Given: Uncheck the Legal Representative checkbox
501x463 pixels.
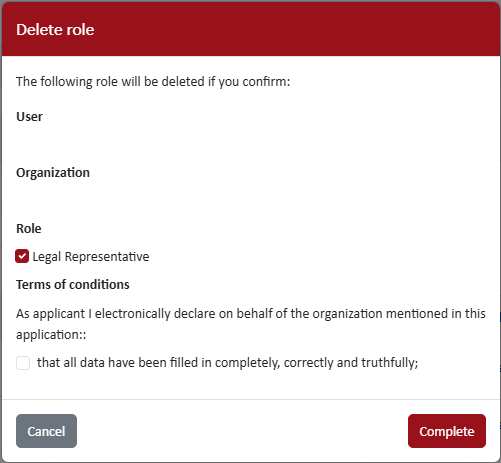Looking at the screenshot, I should [22, 256].
